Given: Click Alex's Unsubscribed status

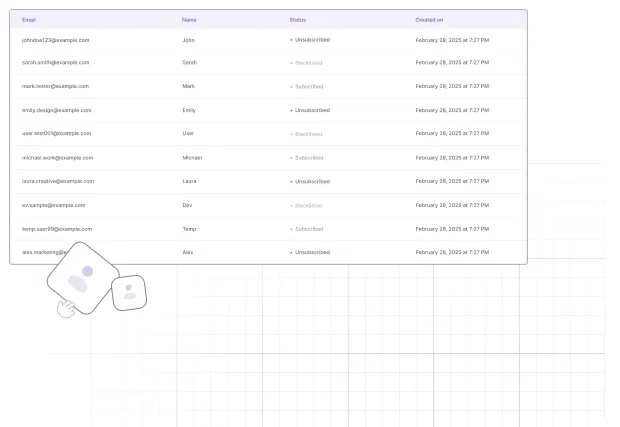Looking at the screenshot, I should 311,252.
